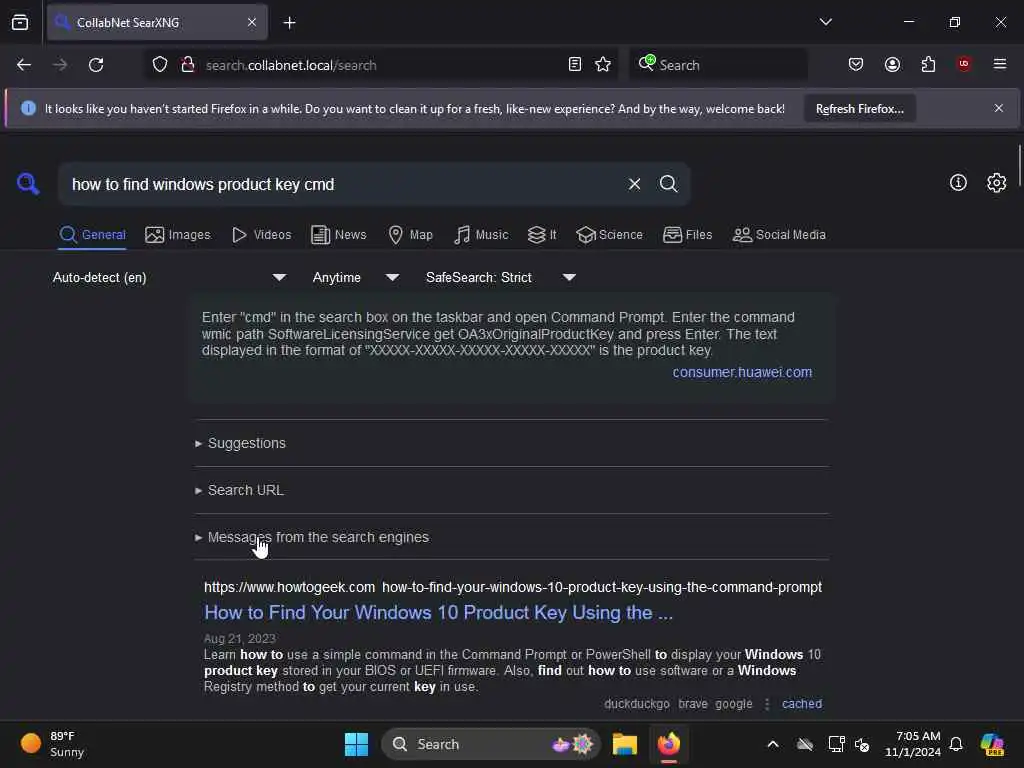Close the CollabNet SearXNG tab
1024x768 pixels.
(x=252, y=22)
